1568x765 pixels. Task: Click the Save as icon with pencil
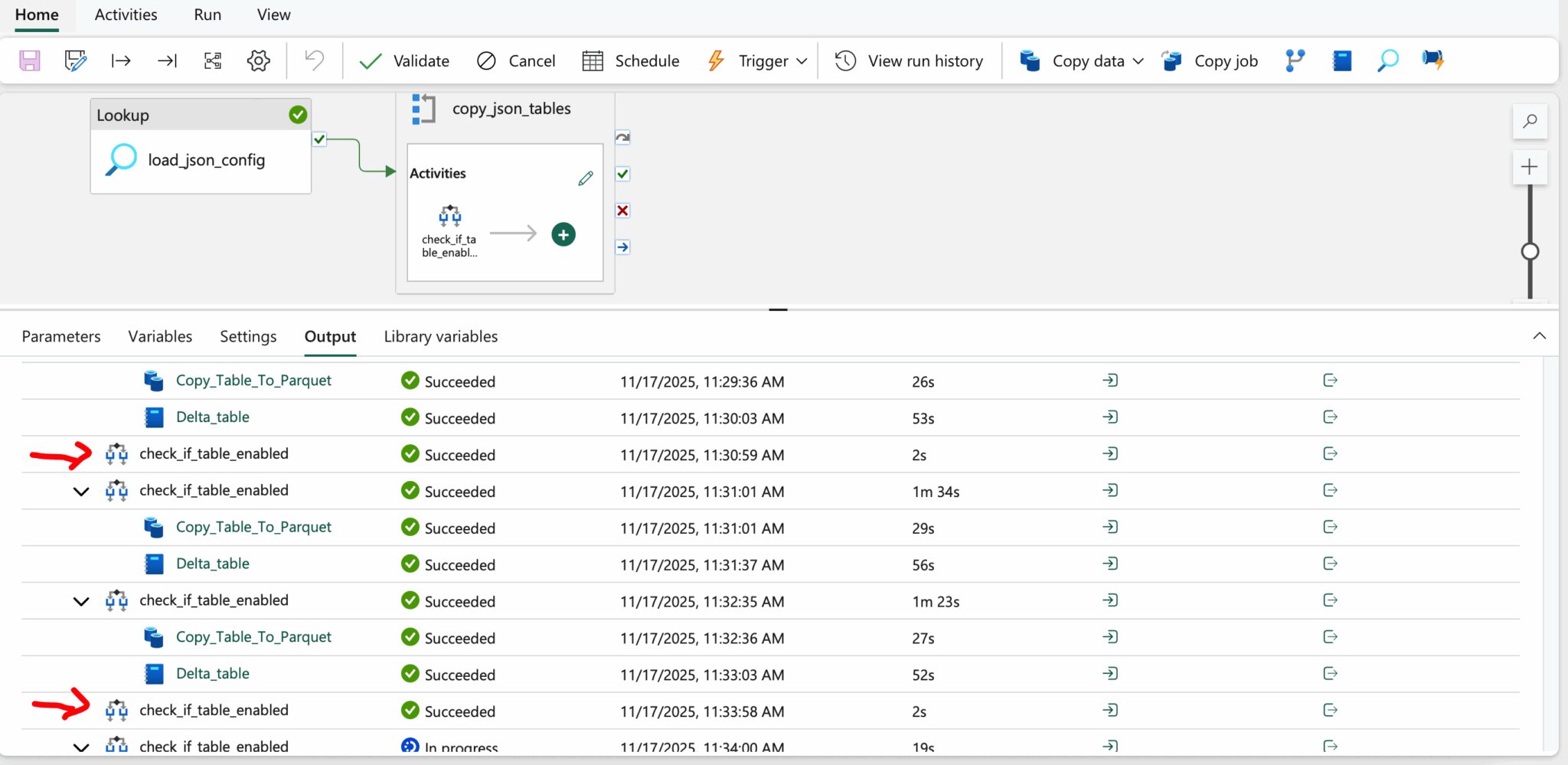[x=75, y=60]
